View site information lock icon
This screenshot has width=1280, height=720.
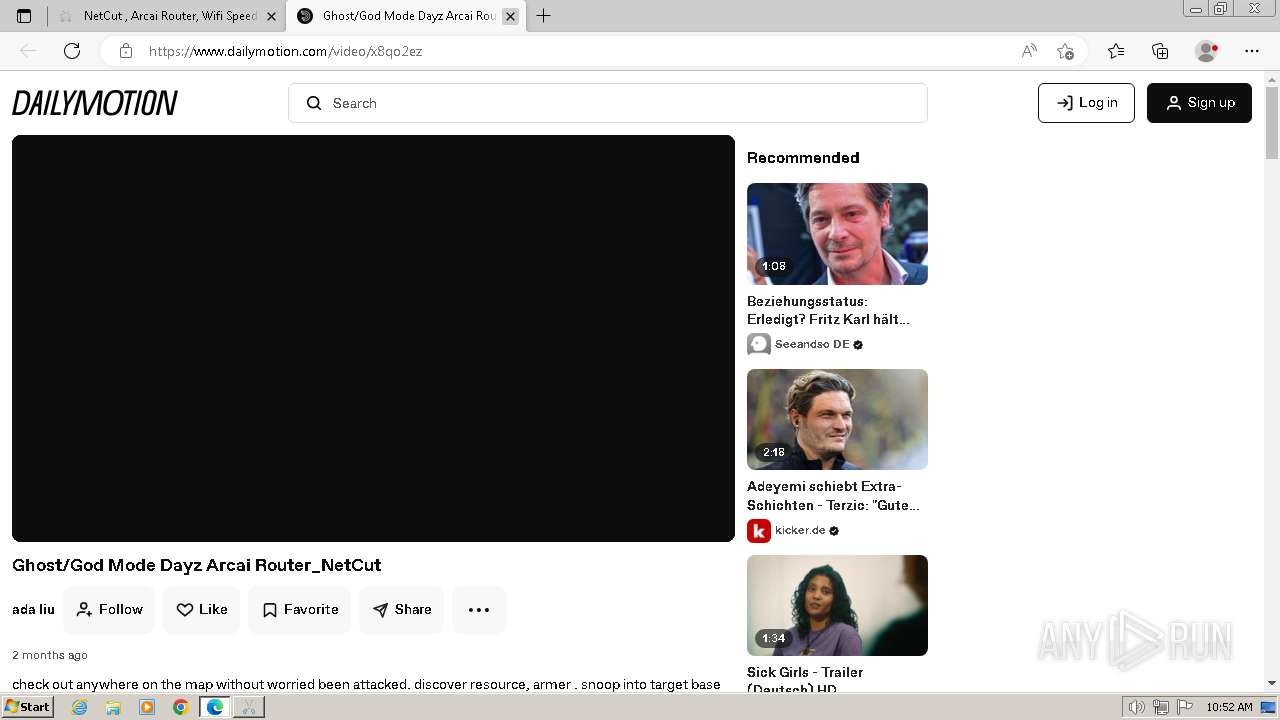point(126,51)
